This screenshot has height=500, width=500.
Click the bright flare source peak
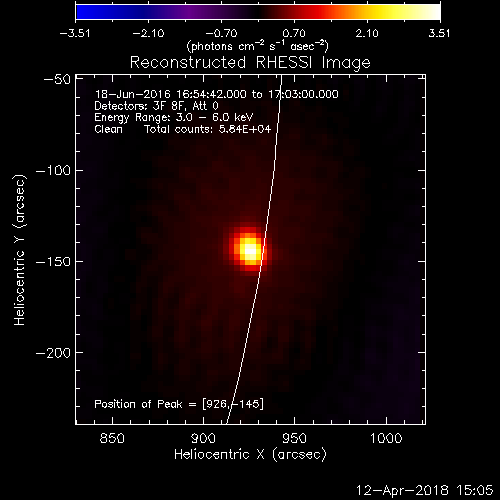[250, 250]
